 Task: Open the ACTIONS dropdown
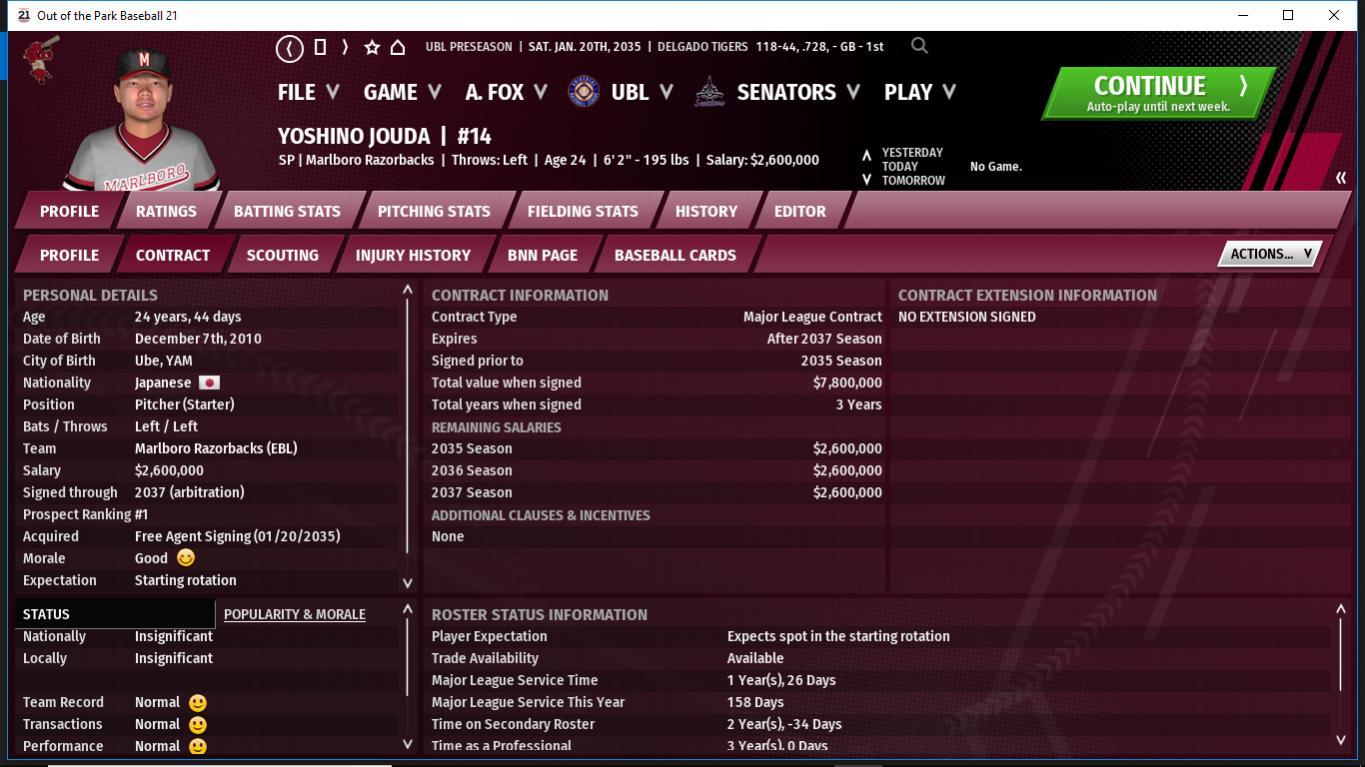[1269, 254]
